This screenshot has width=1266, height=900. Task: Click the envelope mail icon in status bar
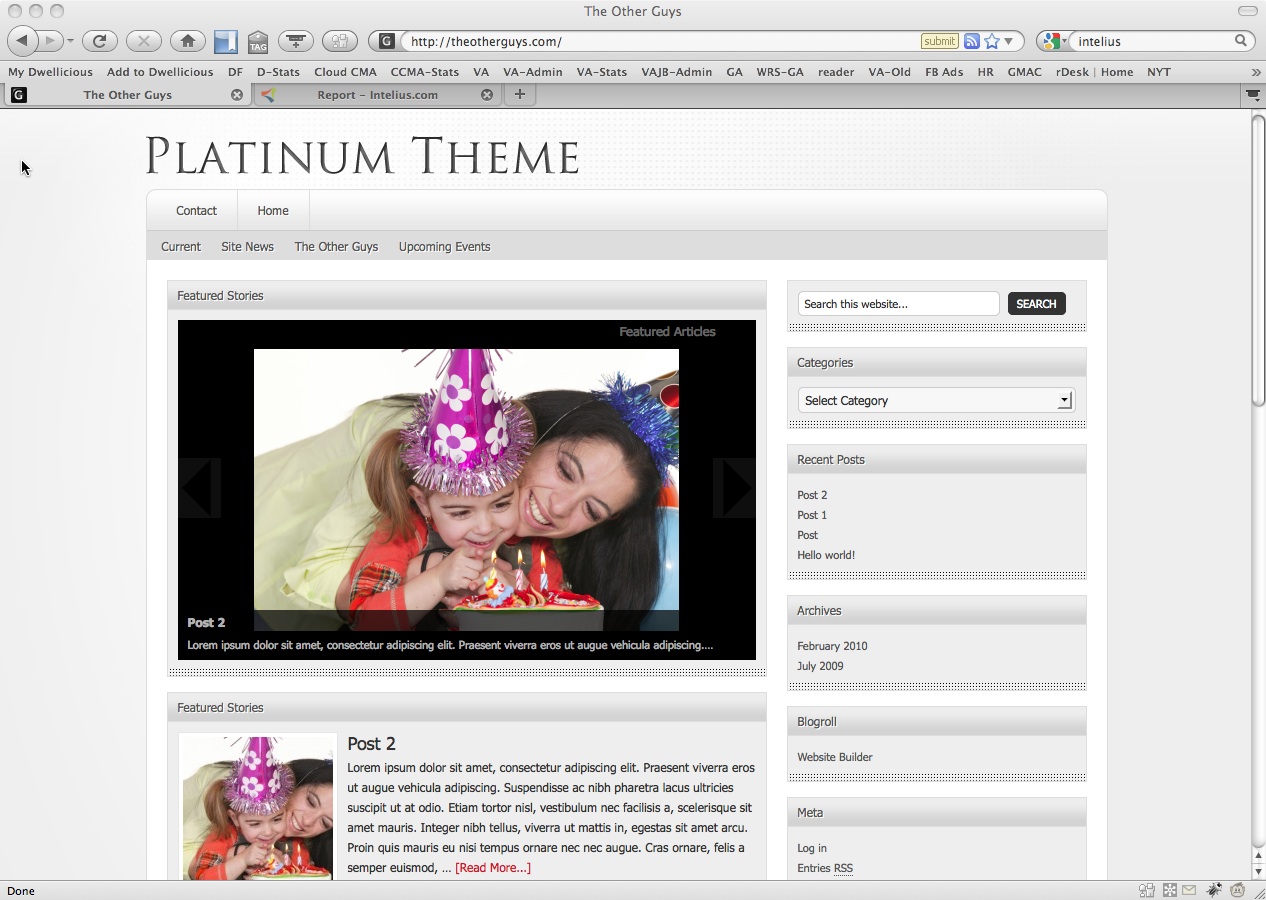[1189, 890]
